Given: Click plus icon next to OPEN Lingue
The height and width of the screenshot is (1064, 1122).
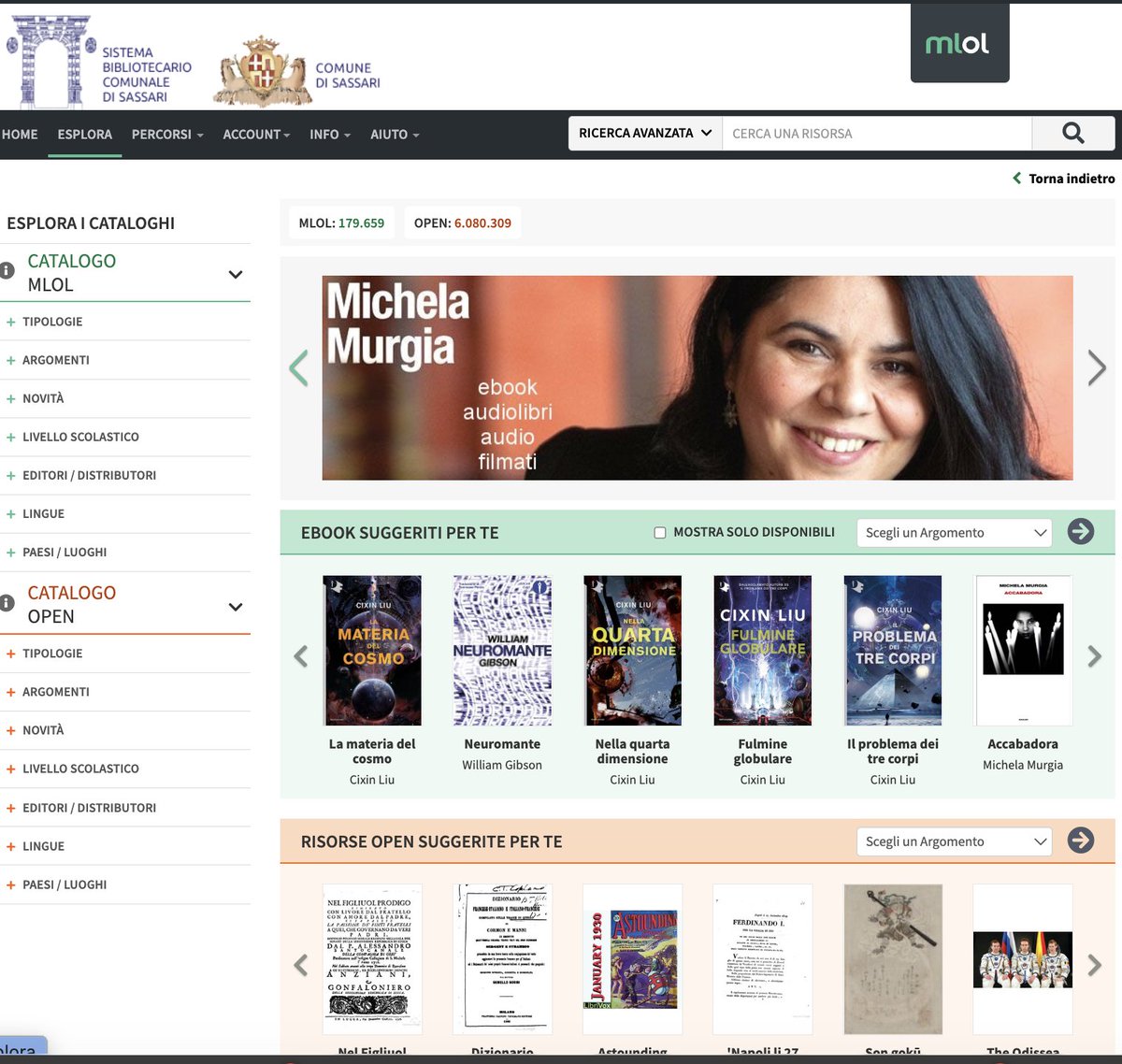Looking at the screenshot, I should 11,846.
